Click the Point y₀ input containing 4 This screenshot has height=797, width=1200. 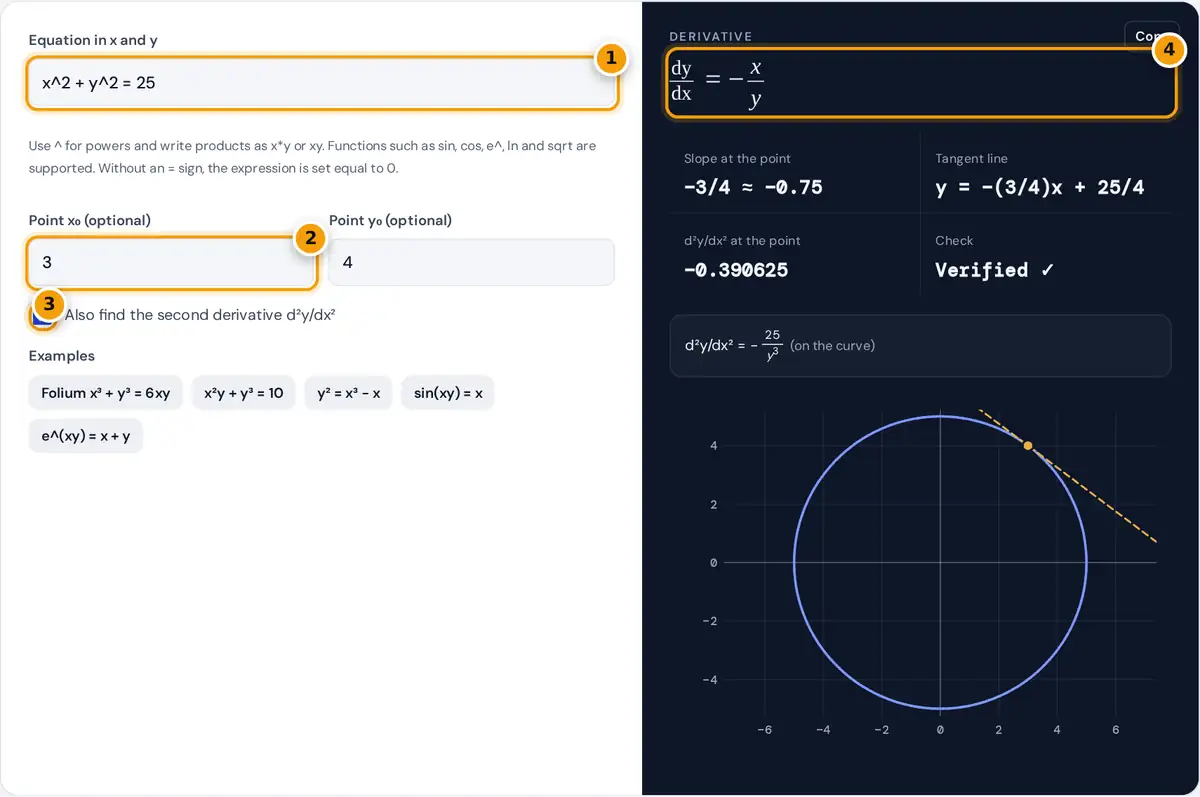472,263
